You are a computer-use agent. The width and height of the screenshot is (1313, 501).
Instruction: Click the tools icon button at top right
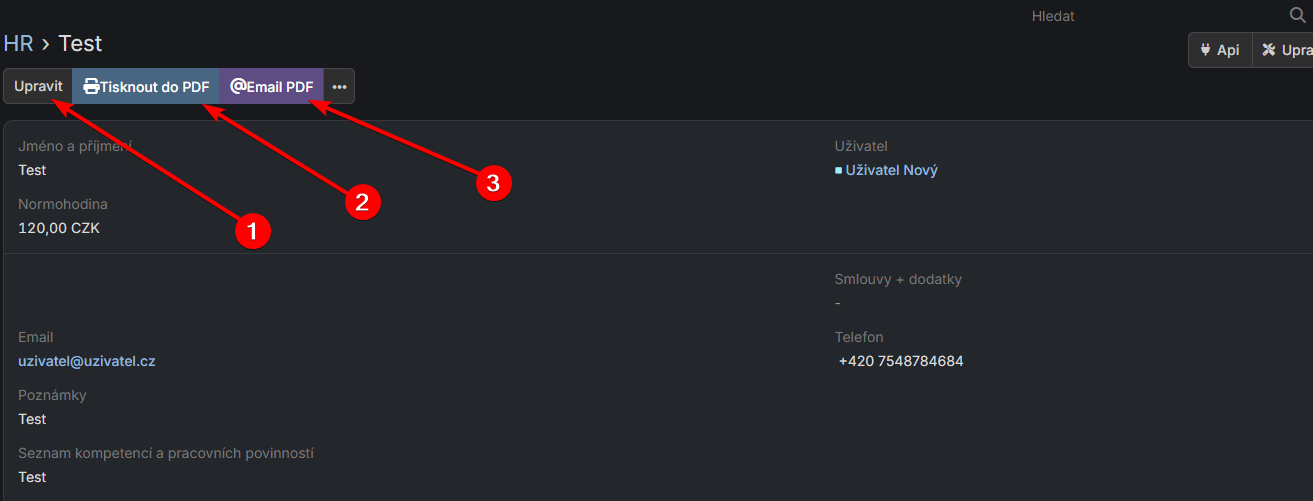1270,50
